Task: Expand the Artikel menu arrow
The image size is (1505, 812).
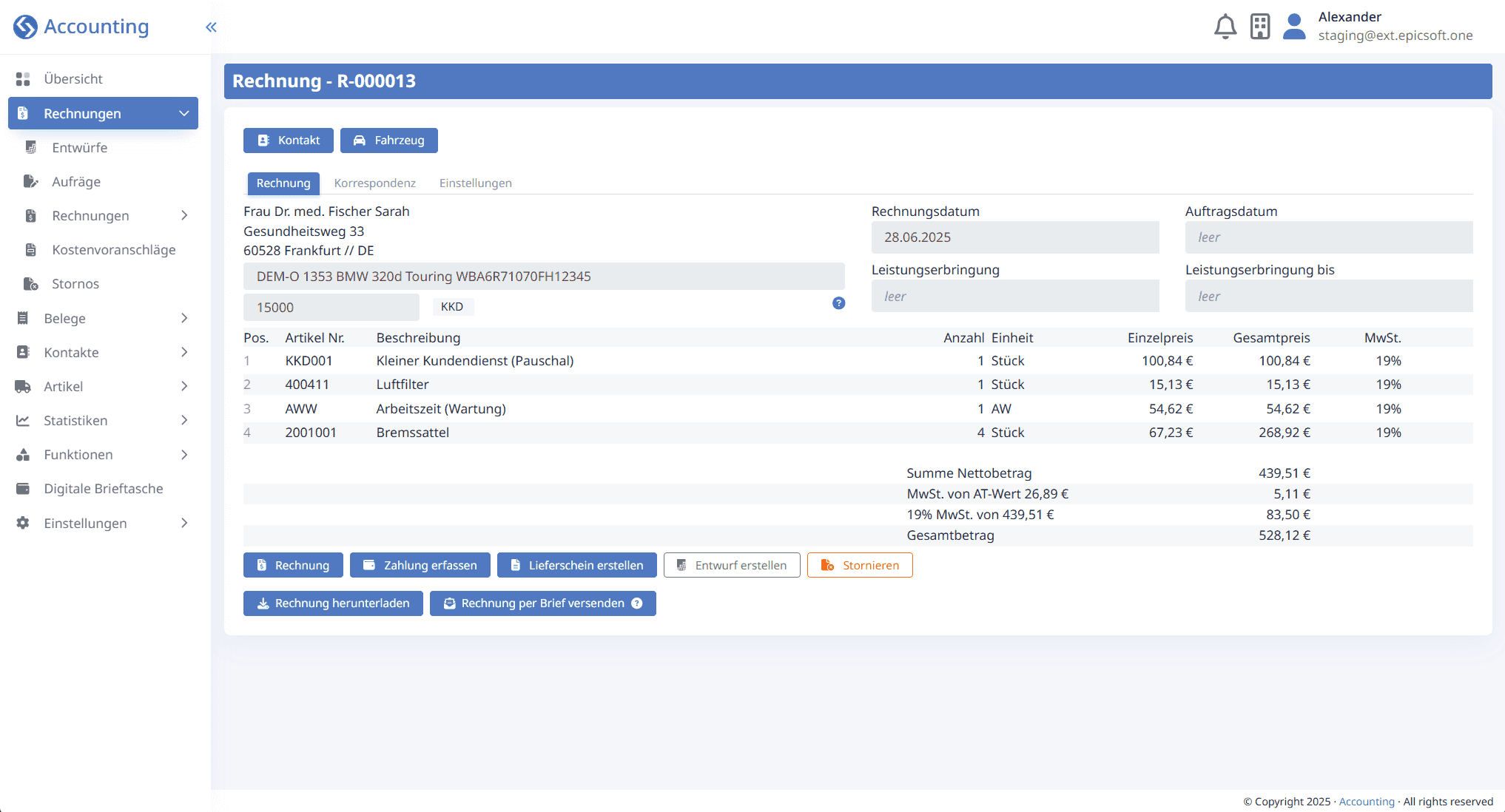Action: [x=184, y=386]
